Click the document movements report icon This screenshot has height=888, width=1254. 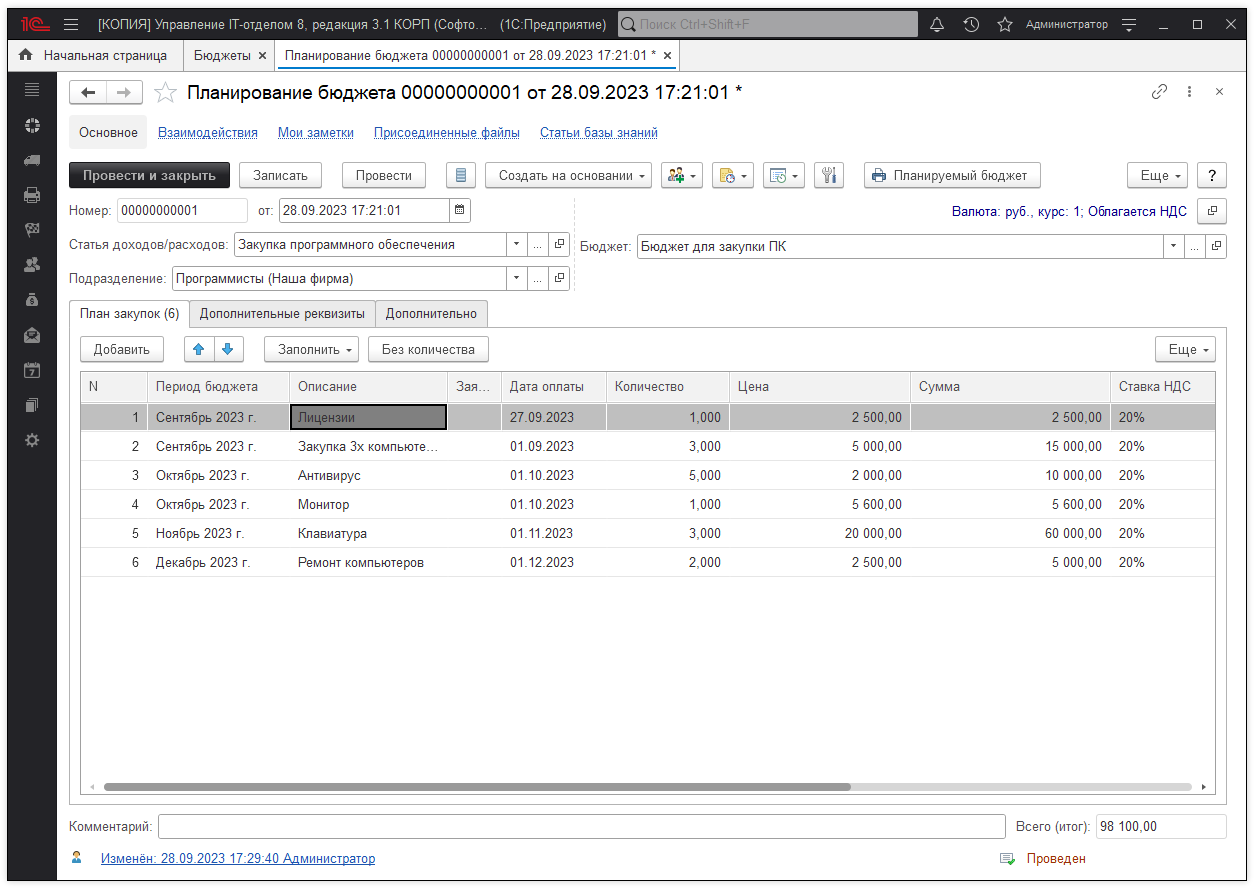[x=460, y=175]
